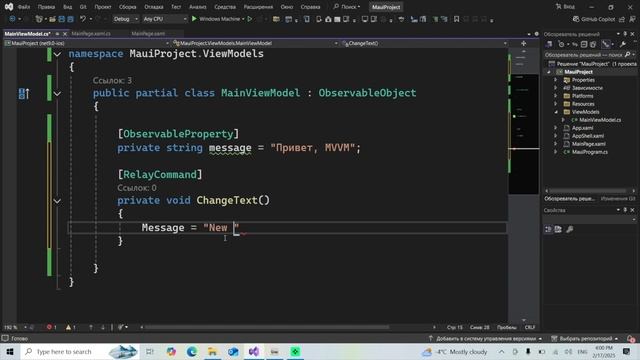Open the Расширения menu
This screenshot has height=360, width=640.
click(258, 7)
